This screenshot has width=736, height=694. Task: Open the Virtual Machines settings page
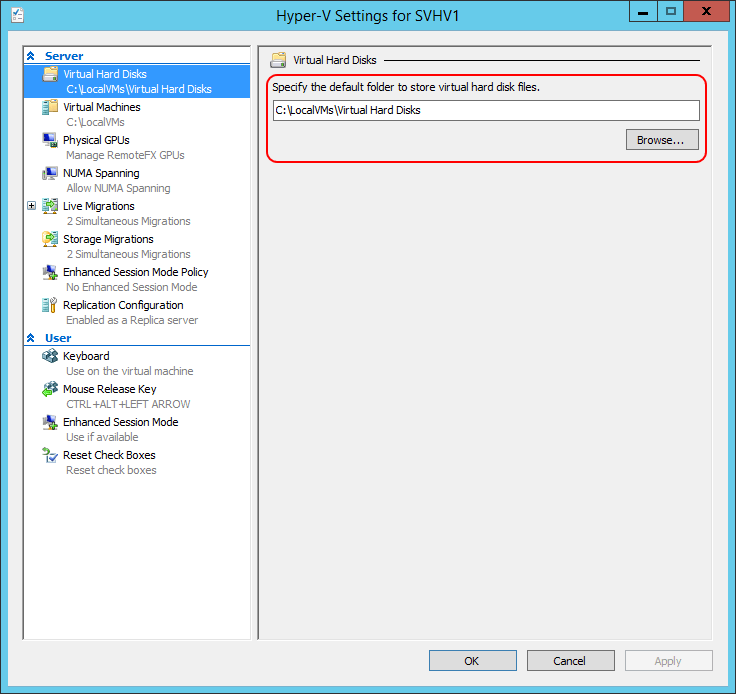(x=102, y=107)
